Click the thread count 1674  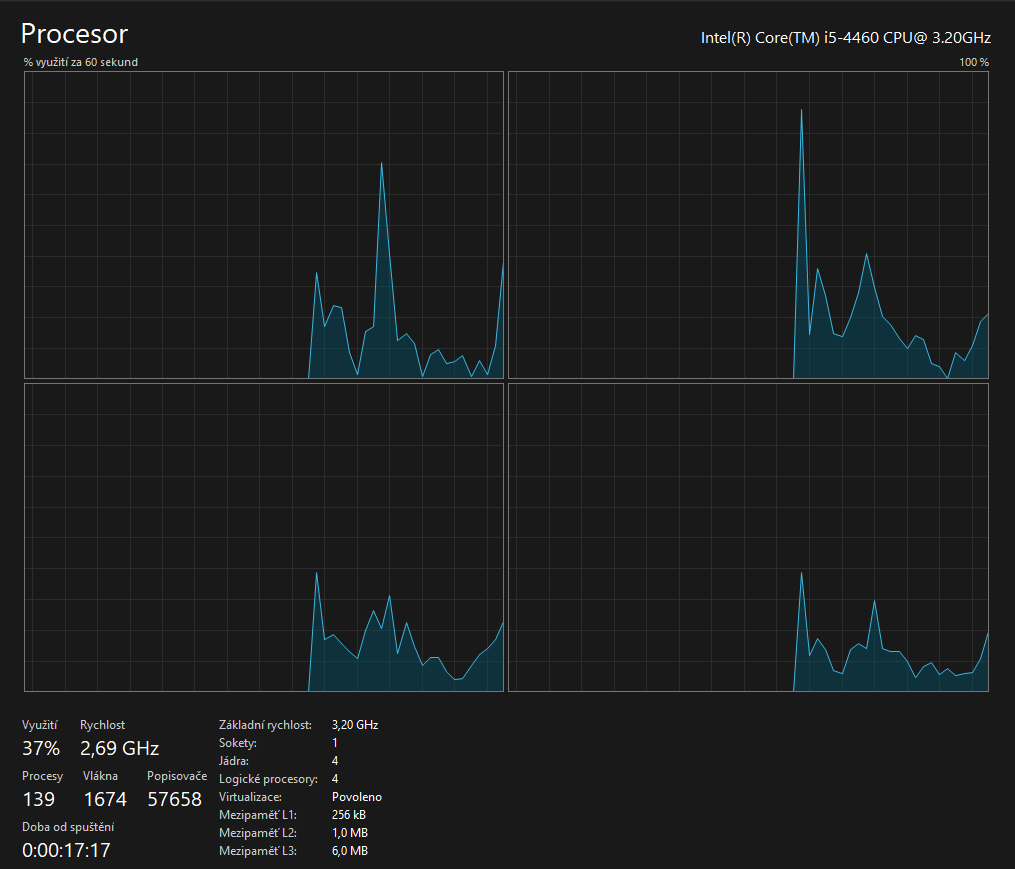(x=105, y=799)
